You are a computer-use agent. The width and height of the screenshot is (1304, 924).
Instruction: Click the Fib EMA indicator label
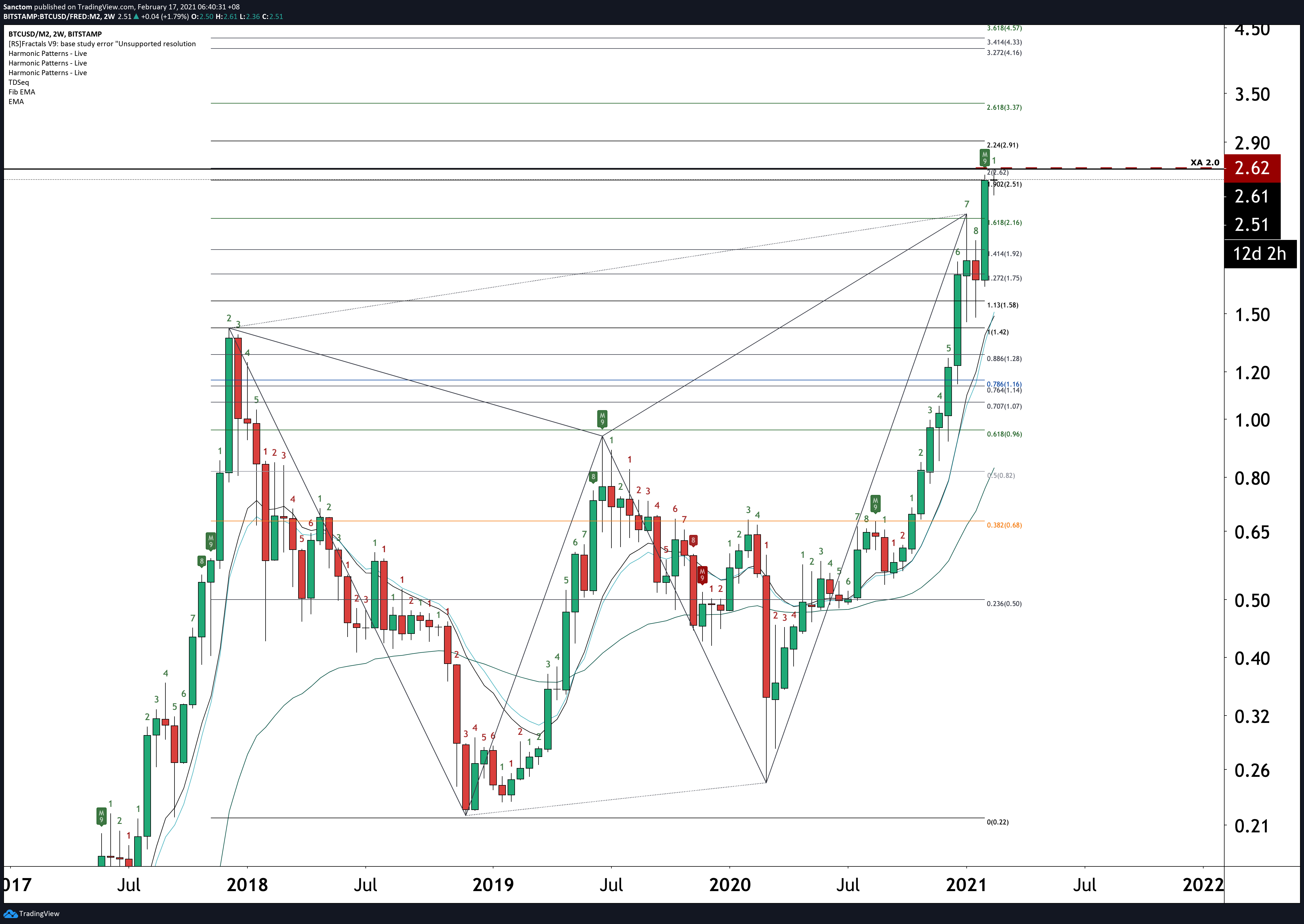(x=22, y=92)
